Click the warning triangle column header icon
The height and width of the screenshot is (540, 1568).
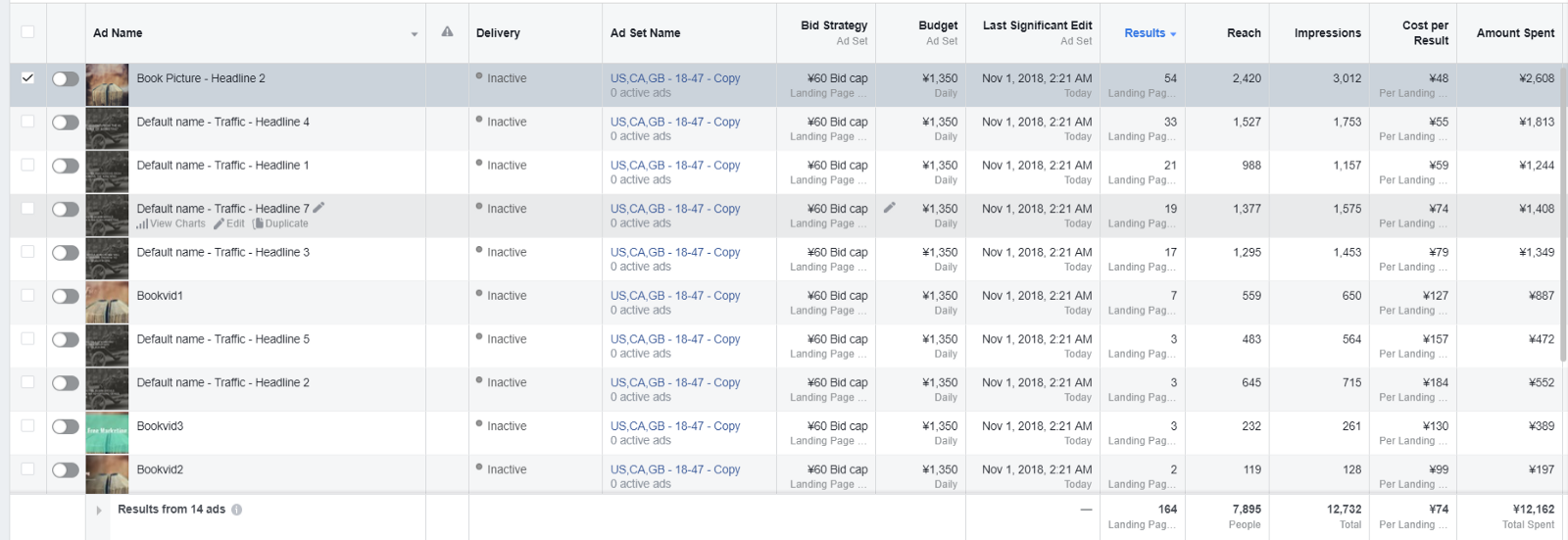[447, 31]
